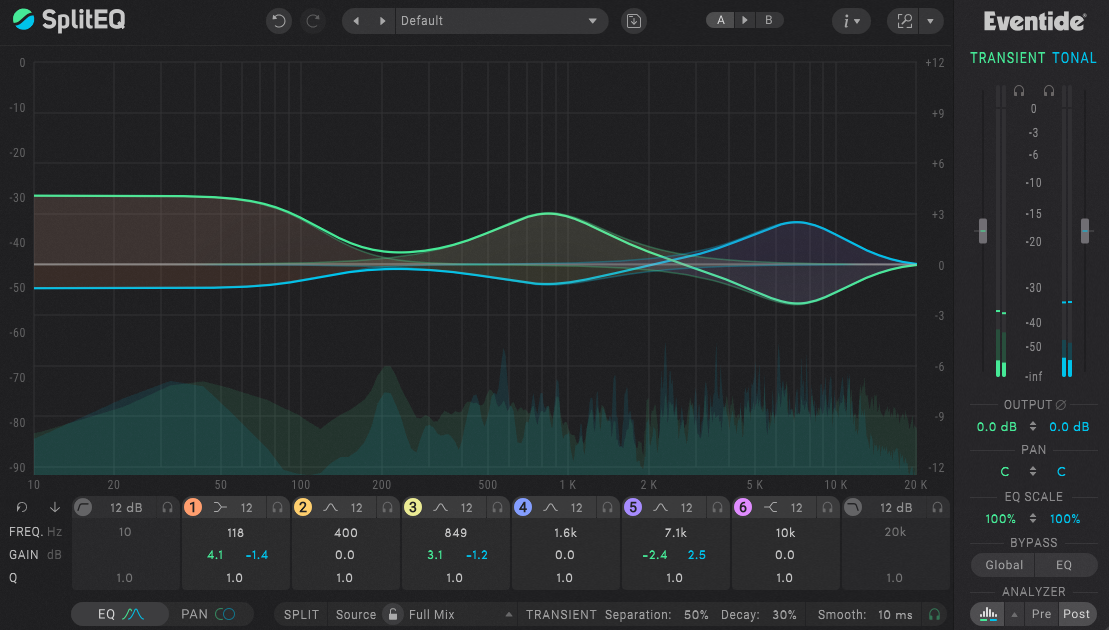Toggle band 4 enable button
Viewport: 1109px width, 630px height.
pos(523,508)
